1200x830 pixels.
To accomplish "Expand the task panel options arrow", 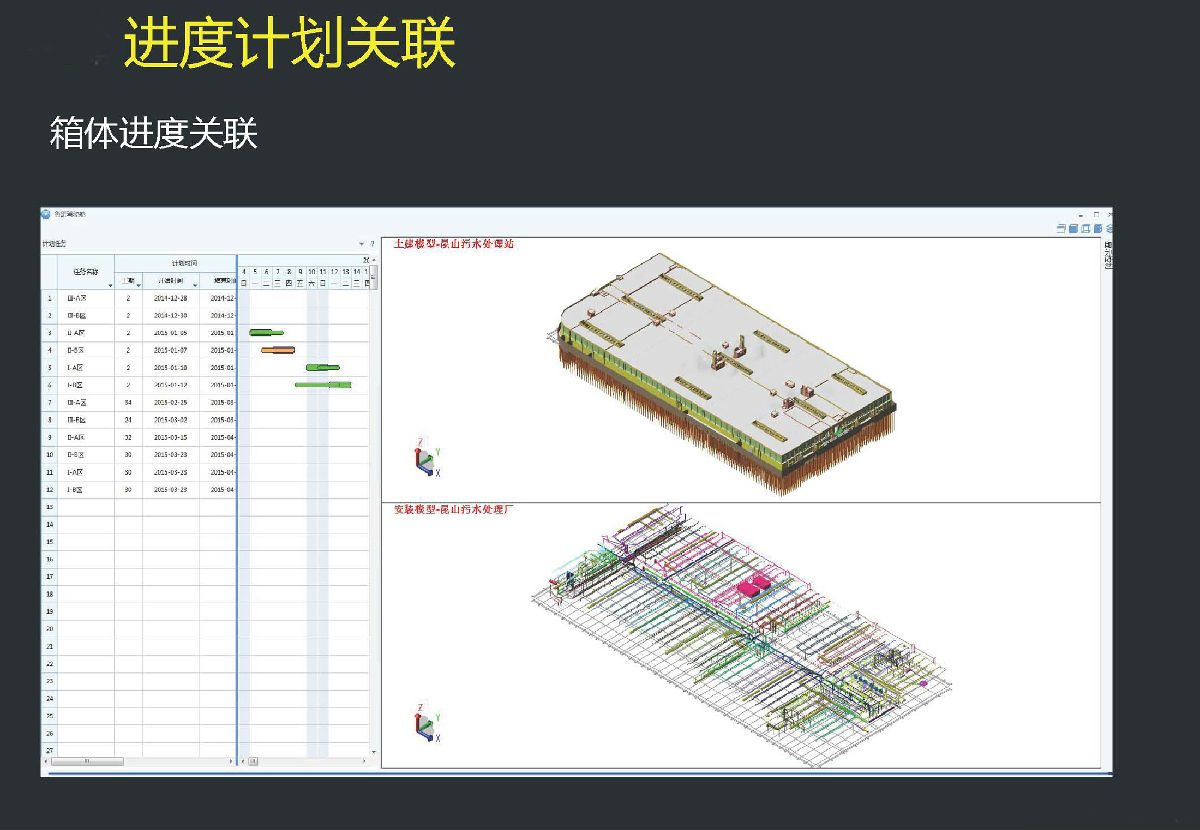I will click(361, 244).
